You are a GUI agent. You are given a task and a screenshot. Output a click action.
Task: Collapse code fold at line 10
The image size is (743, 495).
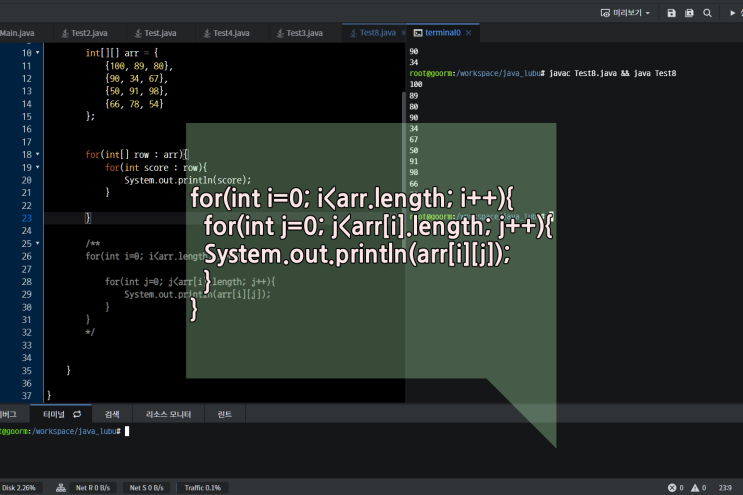click(37, 53)
